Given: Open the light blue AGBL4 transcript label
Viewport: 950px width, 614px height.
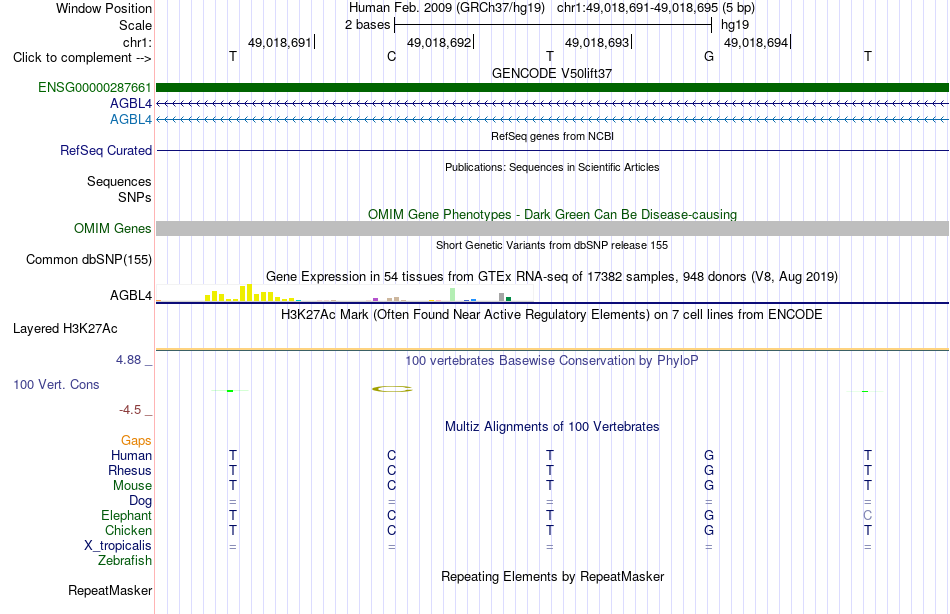Looking at the screenshot, I should click(x=131, y=119).
